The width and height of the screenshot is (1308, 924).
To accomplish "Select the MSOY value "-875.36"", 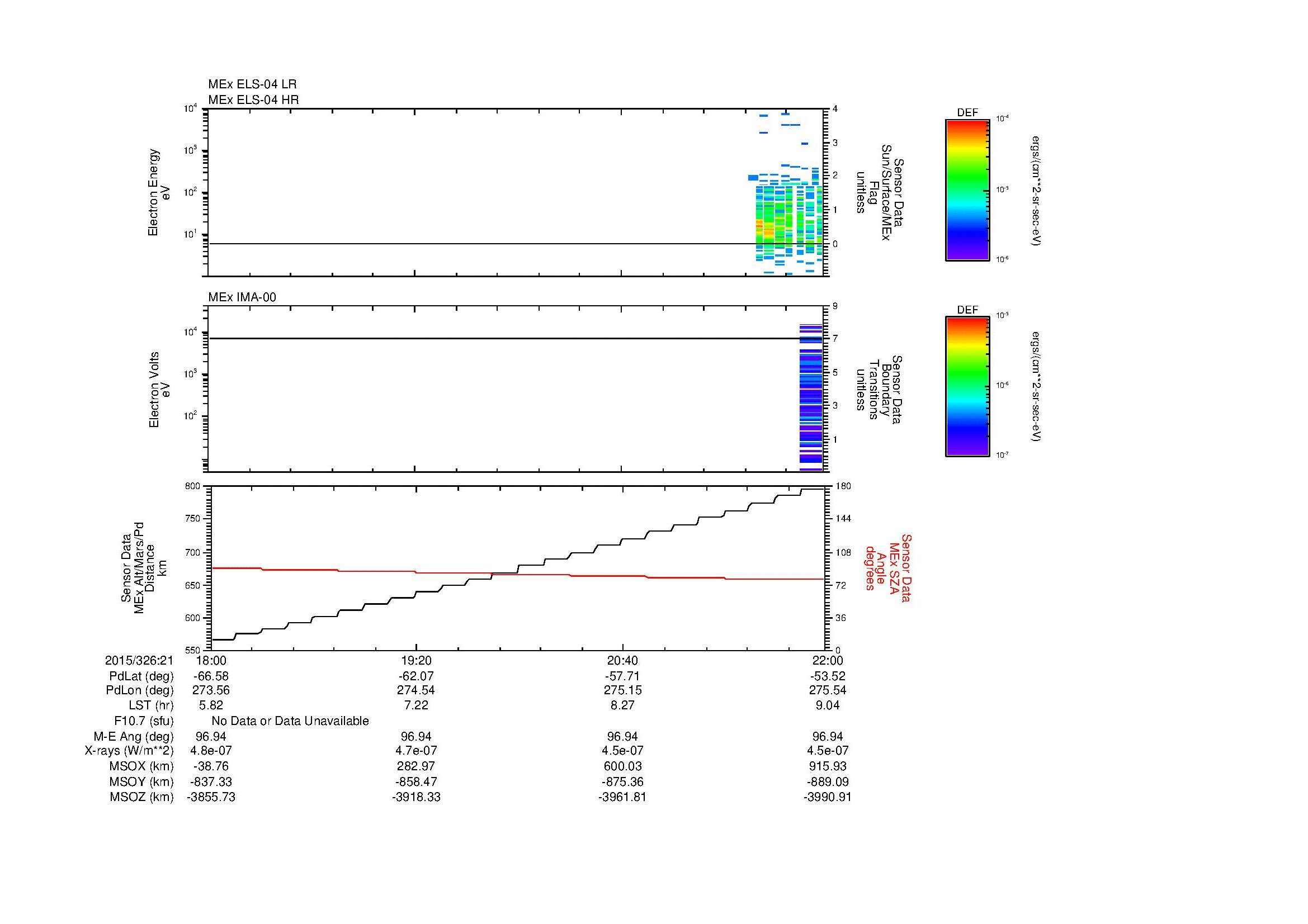I will [x=622, y=782].
